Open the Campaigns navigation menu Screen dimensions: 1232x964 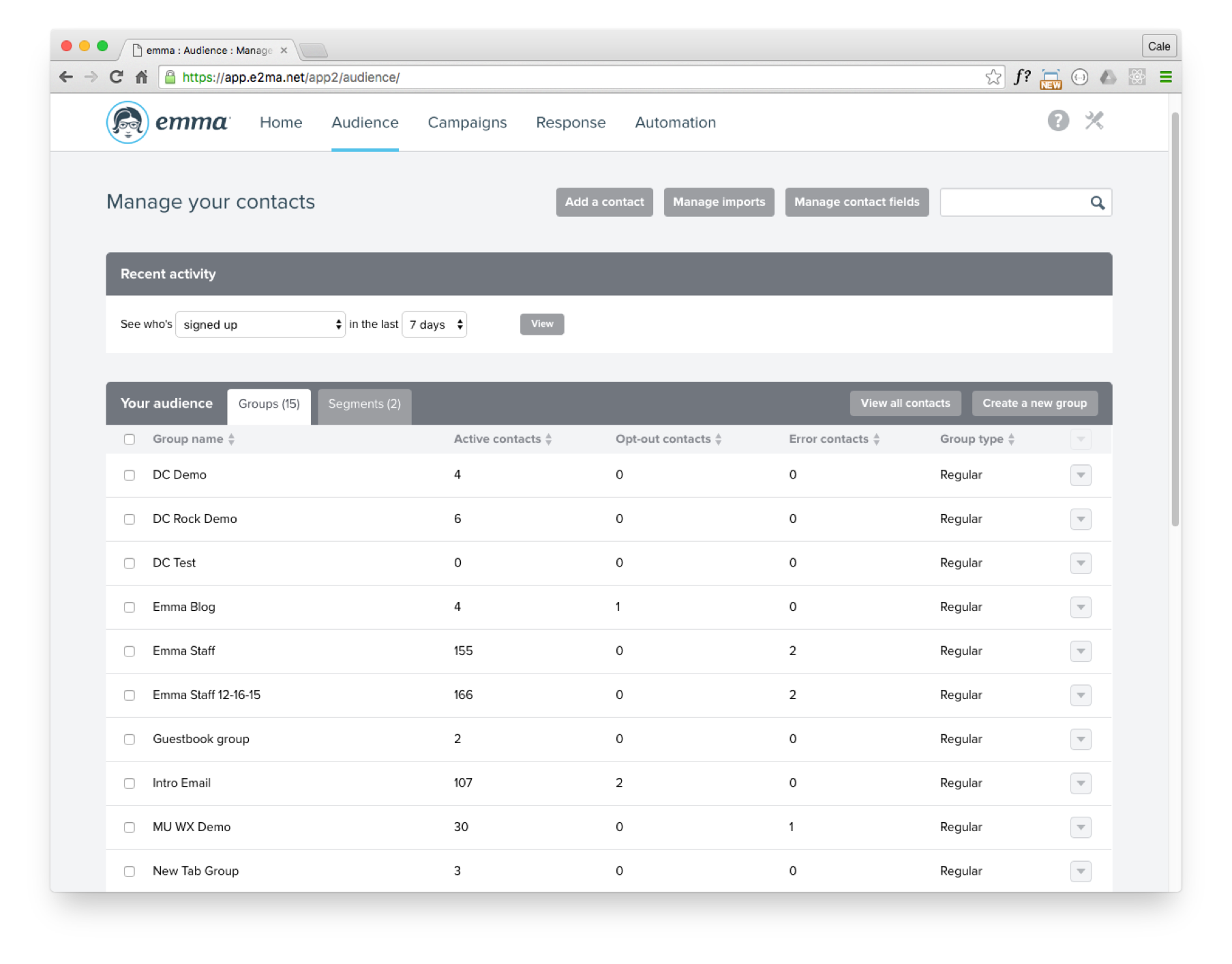[467, 123]
